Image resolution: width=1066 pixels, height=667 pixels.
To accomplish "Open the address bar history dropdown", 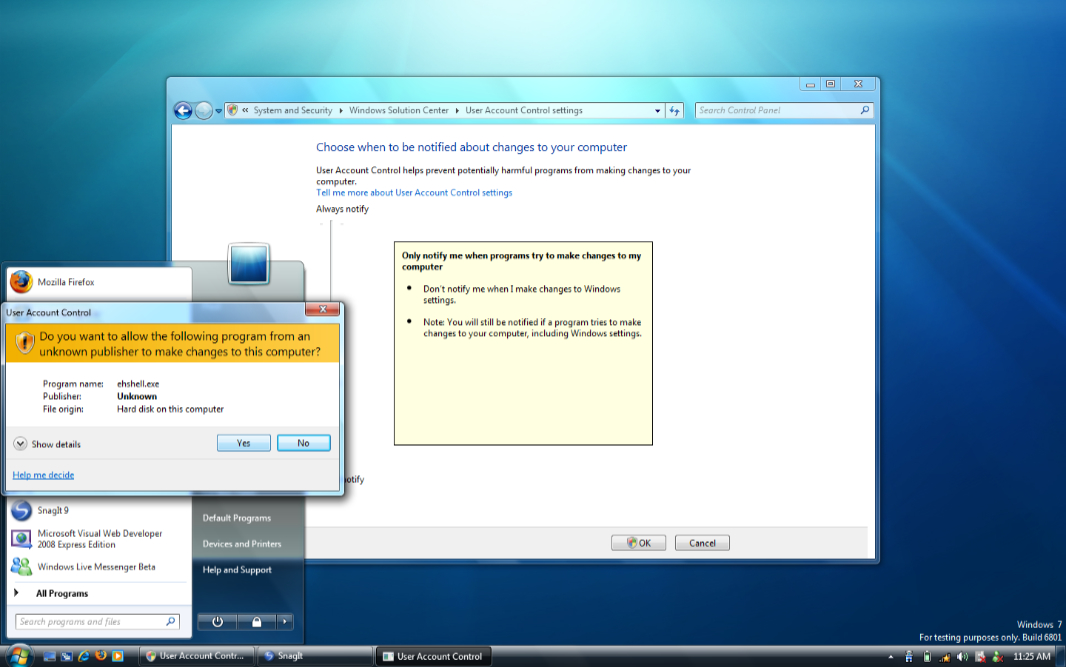I will click(657, 110).
